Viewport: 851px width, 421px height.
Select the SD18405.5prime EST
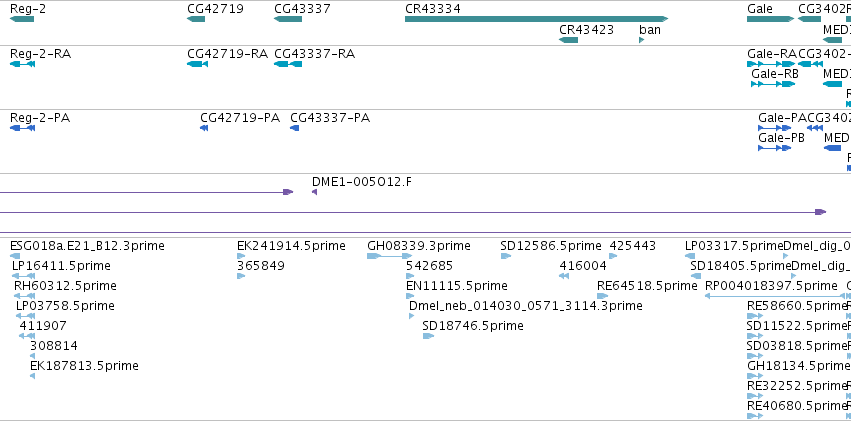click(695, 276)
